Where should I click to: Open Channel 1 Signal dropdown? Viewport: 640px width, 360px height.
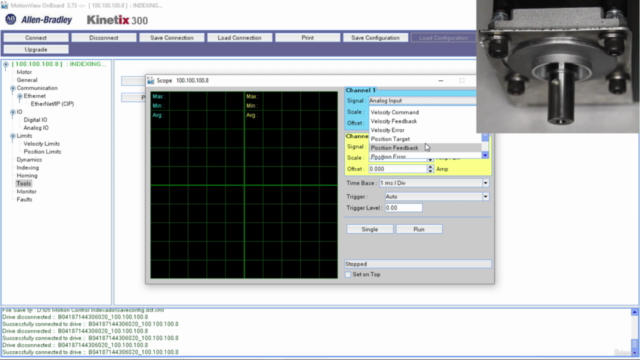[422, 100]
